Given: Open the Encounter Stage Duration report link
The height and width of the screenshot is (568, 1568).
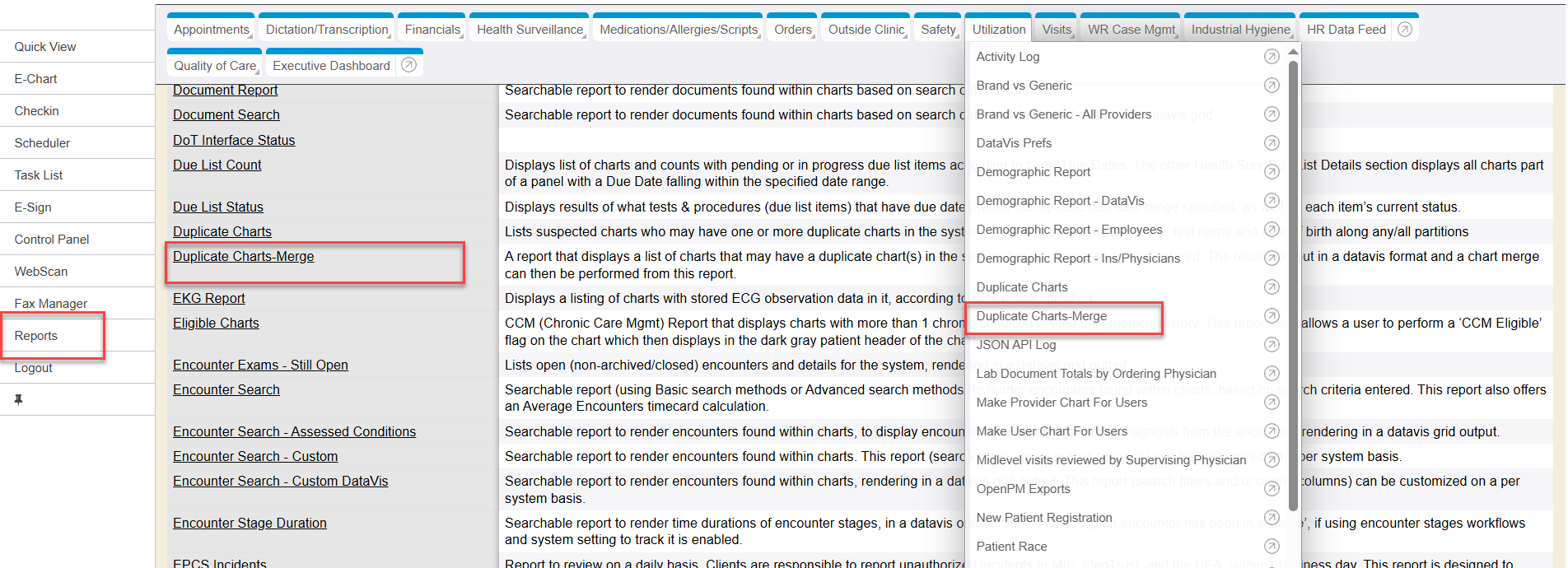Looking at the screenshot, I should pyautogui.click(x=250, y=524).
